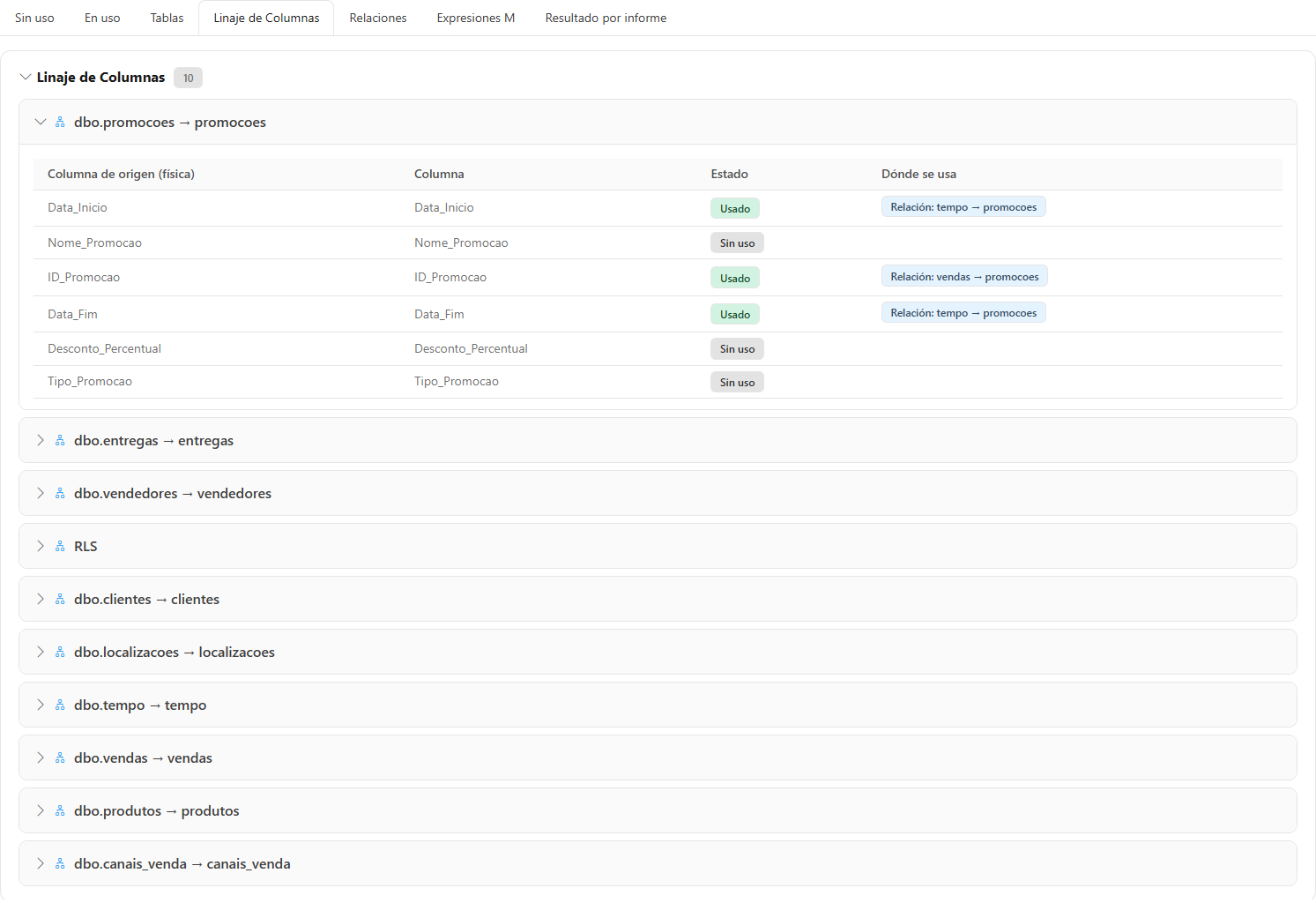
Task: Expand the dbo.vendedores → vendedores chevron
Action: coord(41,493)
